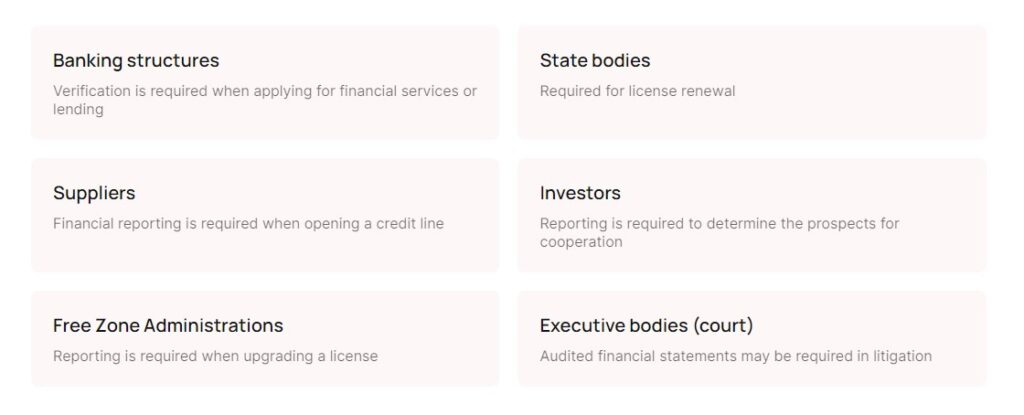Image resolution: width=1024 pixels, height=415 pixels.
Task: Click the audited financial statements litigation text
Action: point(735,357)
